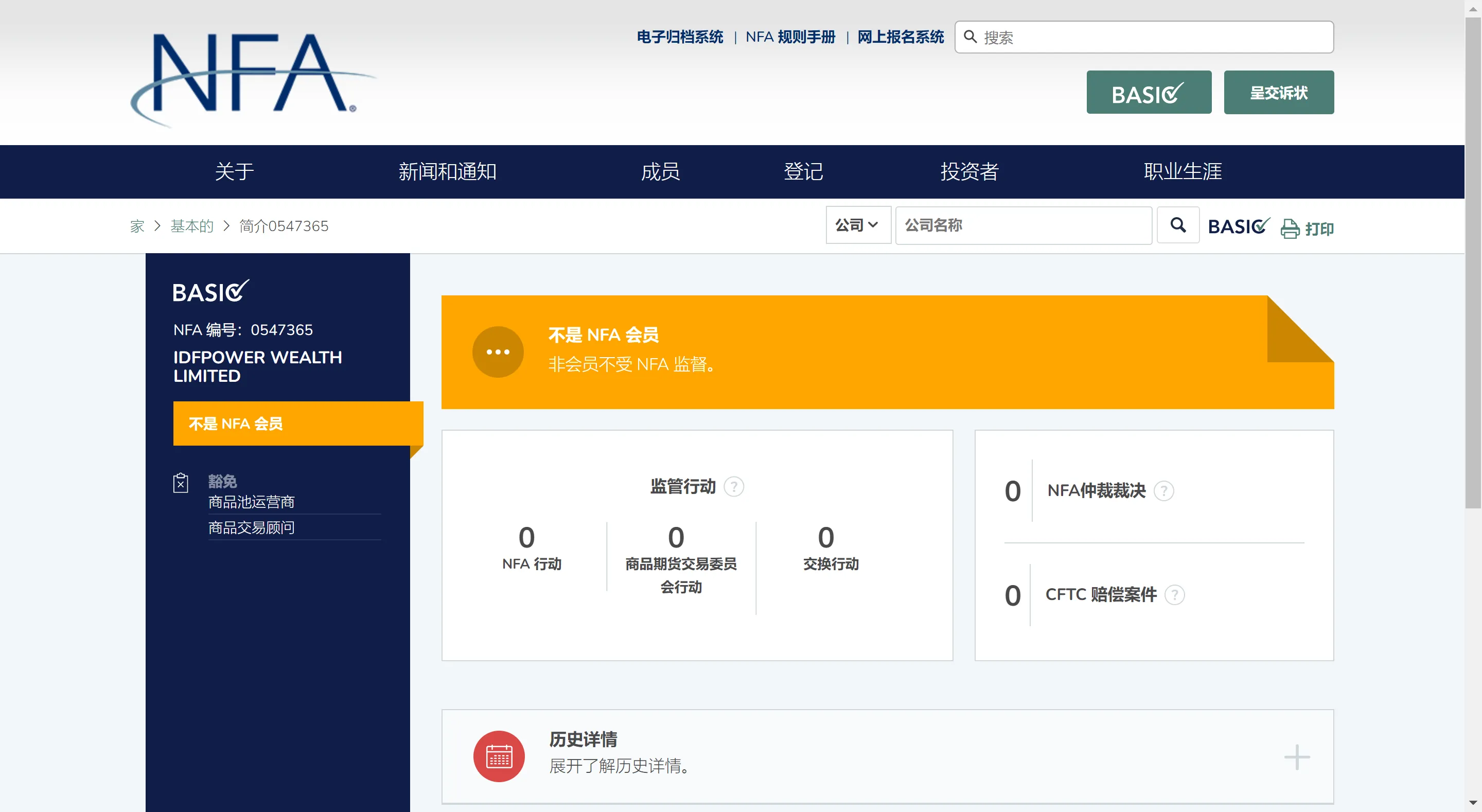
Task: Click the 监管行动 heading
Action: (683, 487)
